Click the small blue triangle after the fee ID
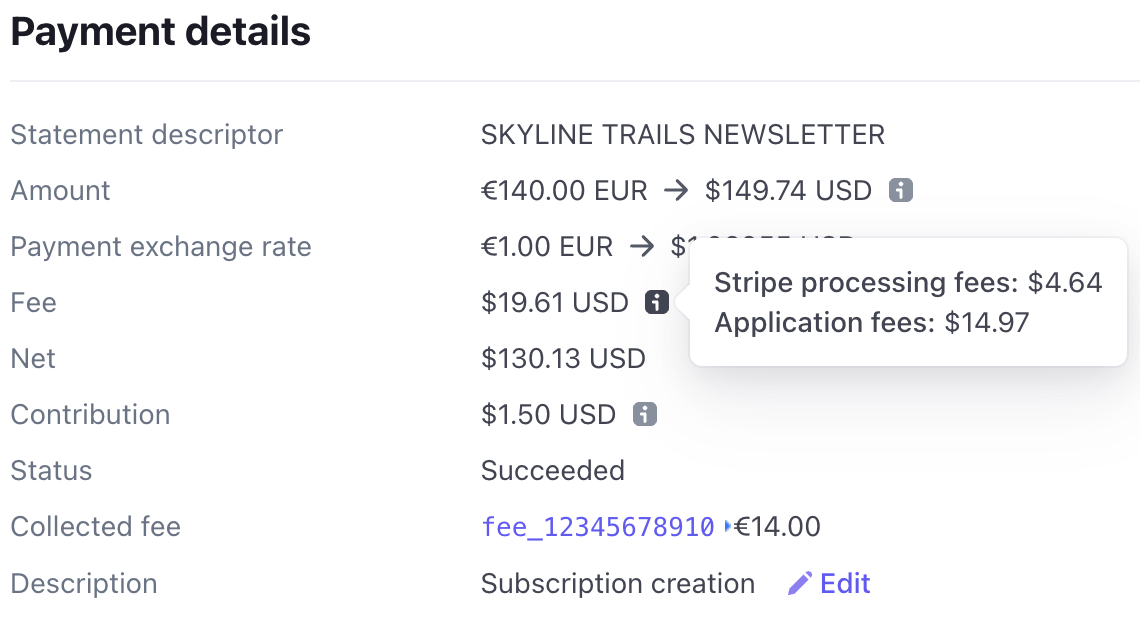 tap(727, 526)
